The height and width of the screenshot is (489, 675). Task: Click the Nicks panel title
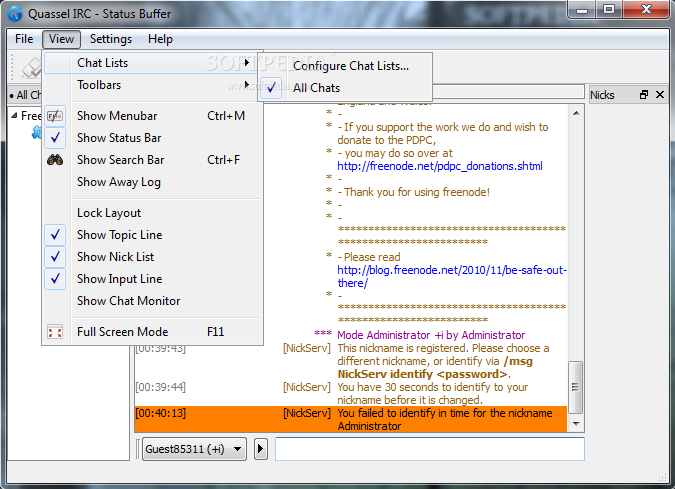pos(602,95)
